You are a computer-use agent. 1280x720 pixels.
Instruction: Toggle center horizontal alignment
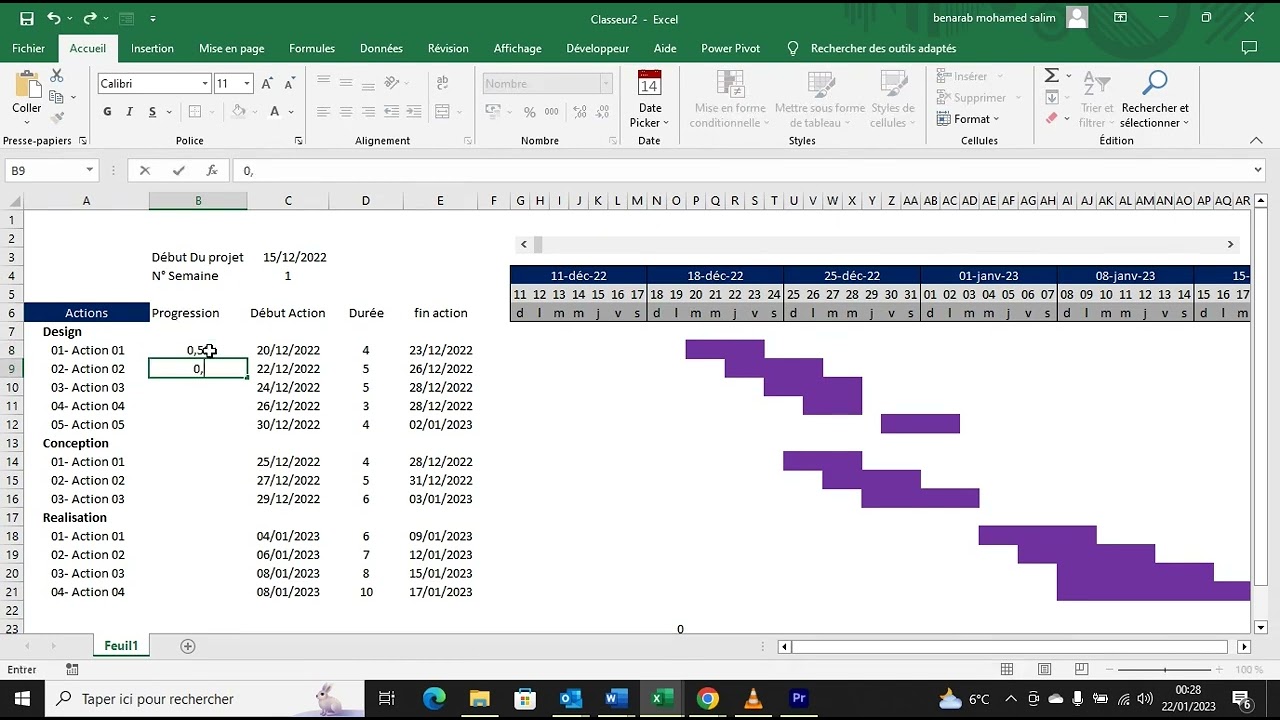tap(346, 112)
